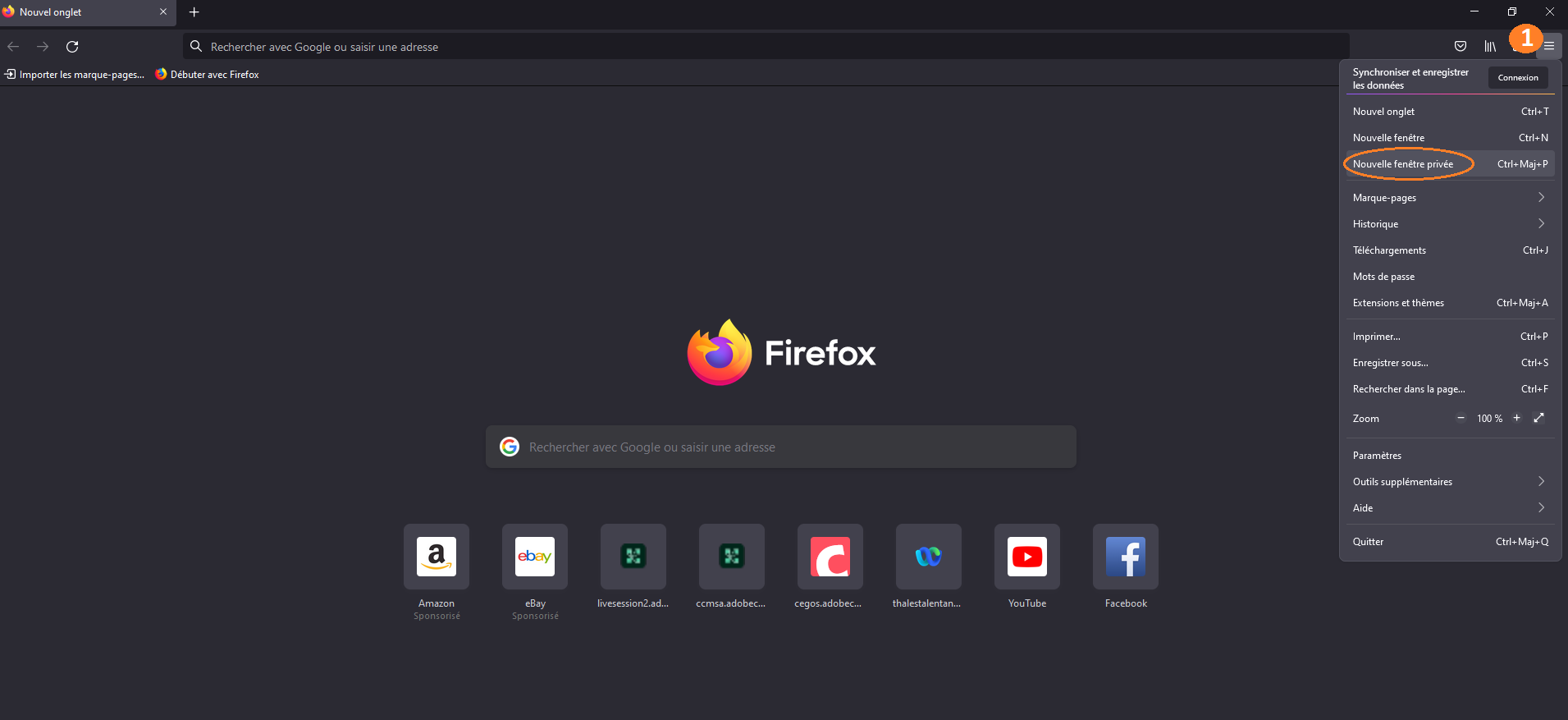Click the Forward navigation arrow
Image resolution: width=1568 pixels, height=720 pixels.
[x=43, y=47]
